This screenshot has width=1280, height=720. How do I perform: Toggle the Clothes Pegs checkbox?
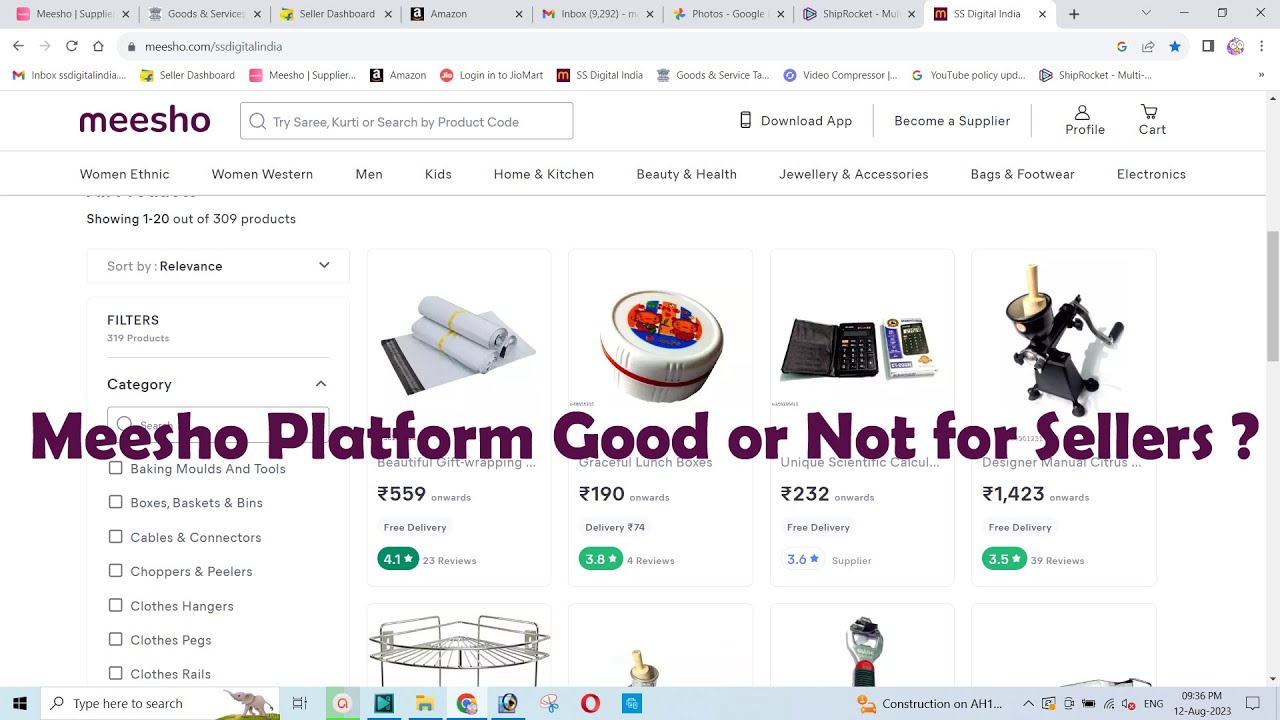116,639
